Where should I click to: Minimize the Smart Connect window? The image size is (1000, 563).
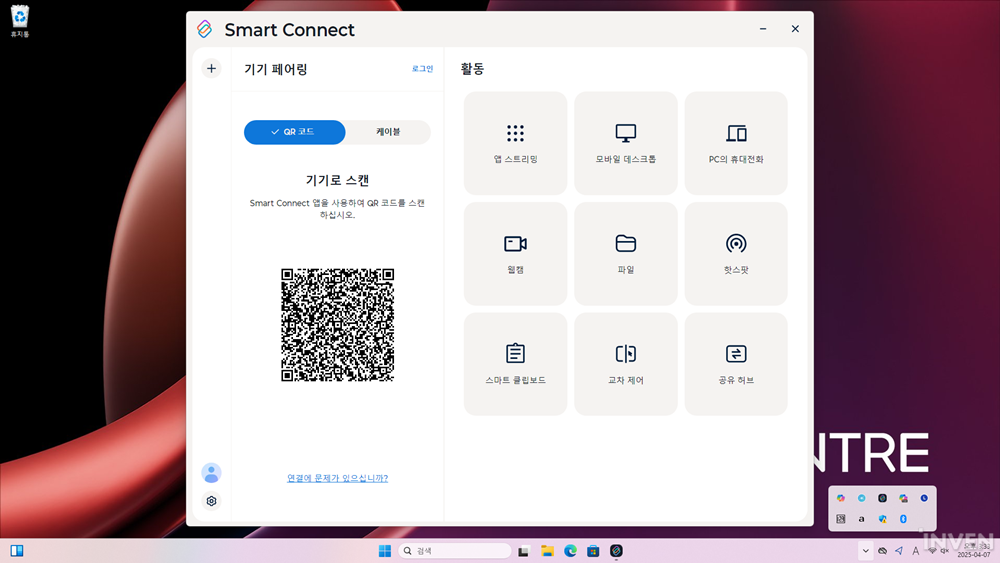(x=763, y=29)
